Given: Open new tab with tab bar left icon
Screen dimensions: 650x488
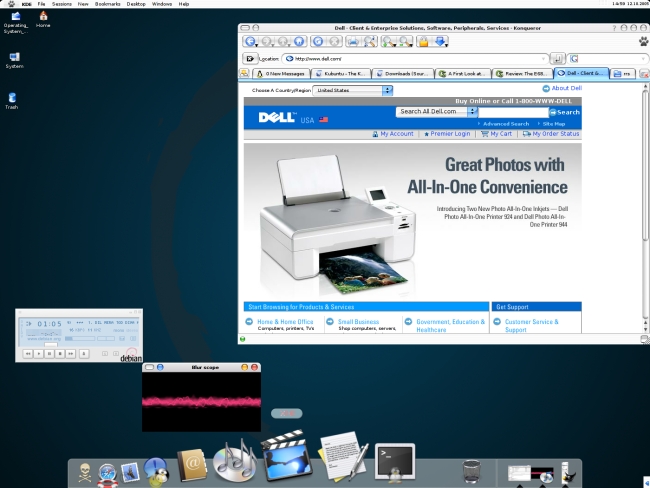Looking at the screenshot, I should point(244,73).
